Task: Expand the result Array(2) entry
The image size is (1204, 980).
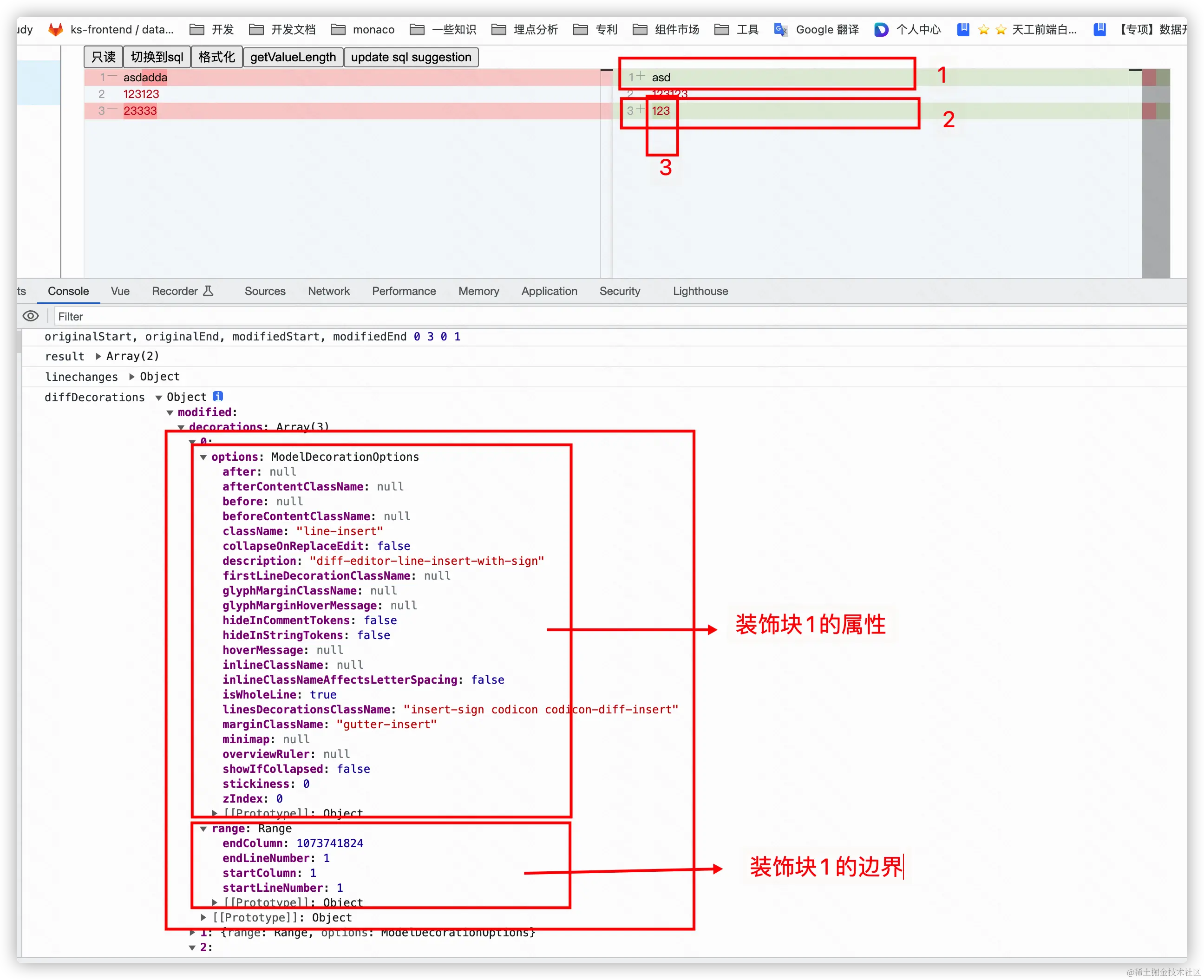Action: click(x=98, y=356)
